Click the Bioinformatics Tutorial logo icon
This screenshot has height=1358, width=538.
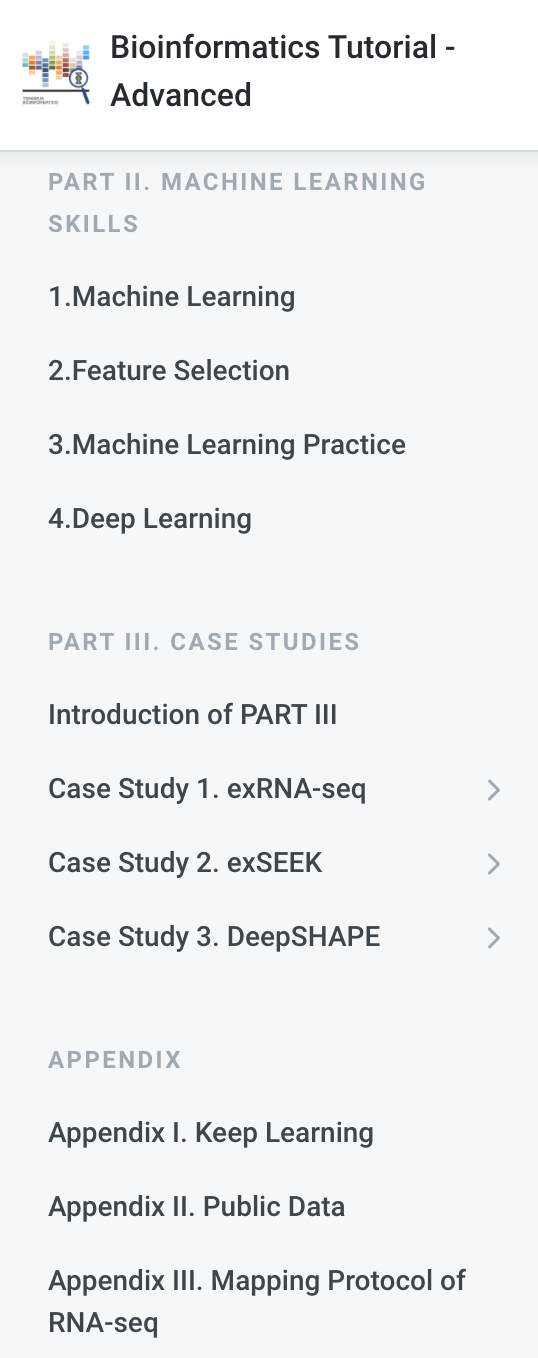click(x=56, y=72)
